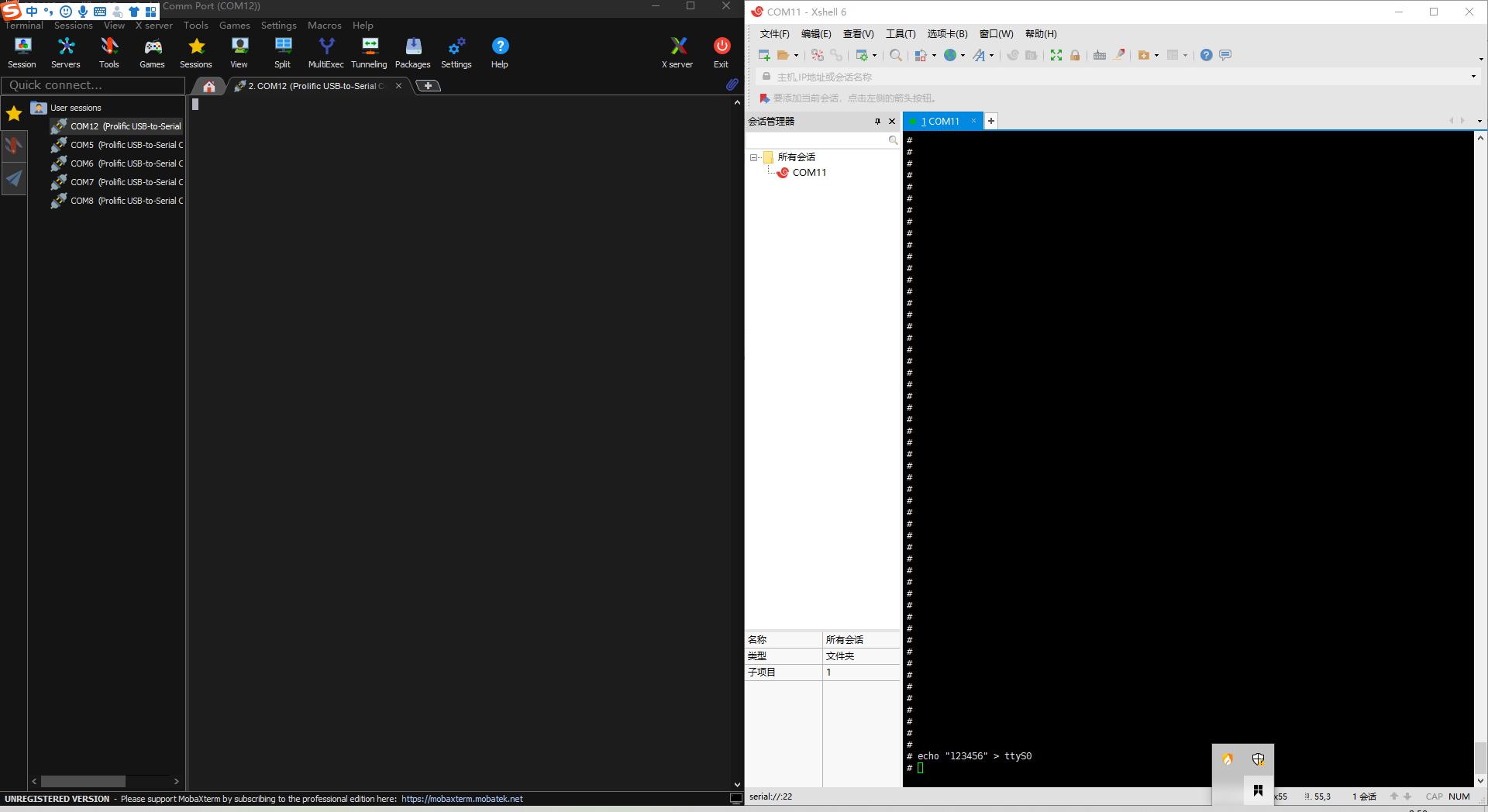1488x812 pixels.
Task: Toggle the lock in Xshell toolbar
Action: pos(1076,55)
